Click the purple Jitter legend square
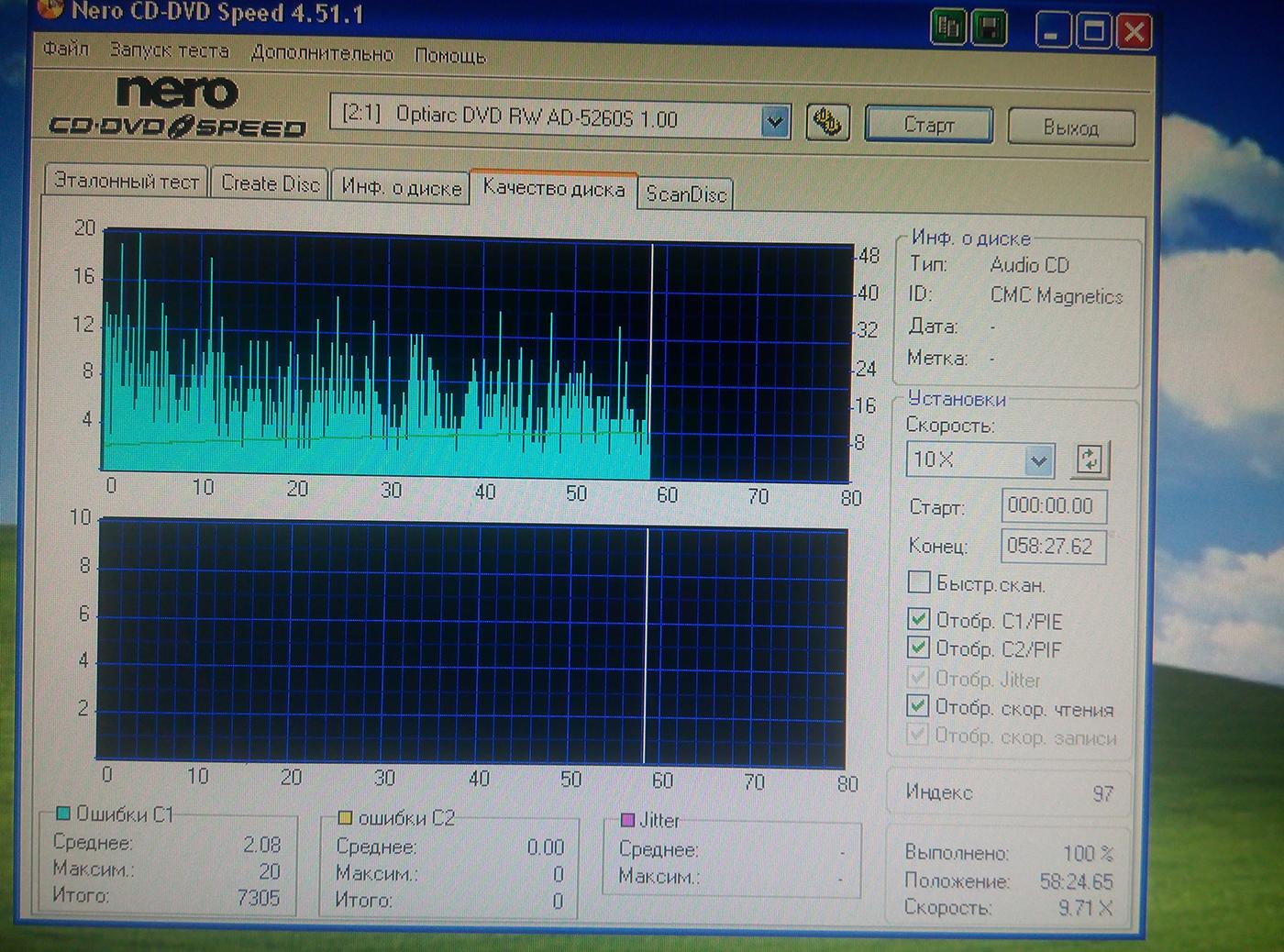 [x=628, y=820]
